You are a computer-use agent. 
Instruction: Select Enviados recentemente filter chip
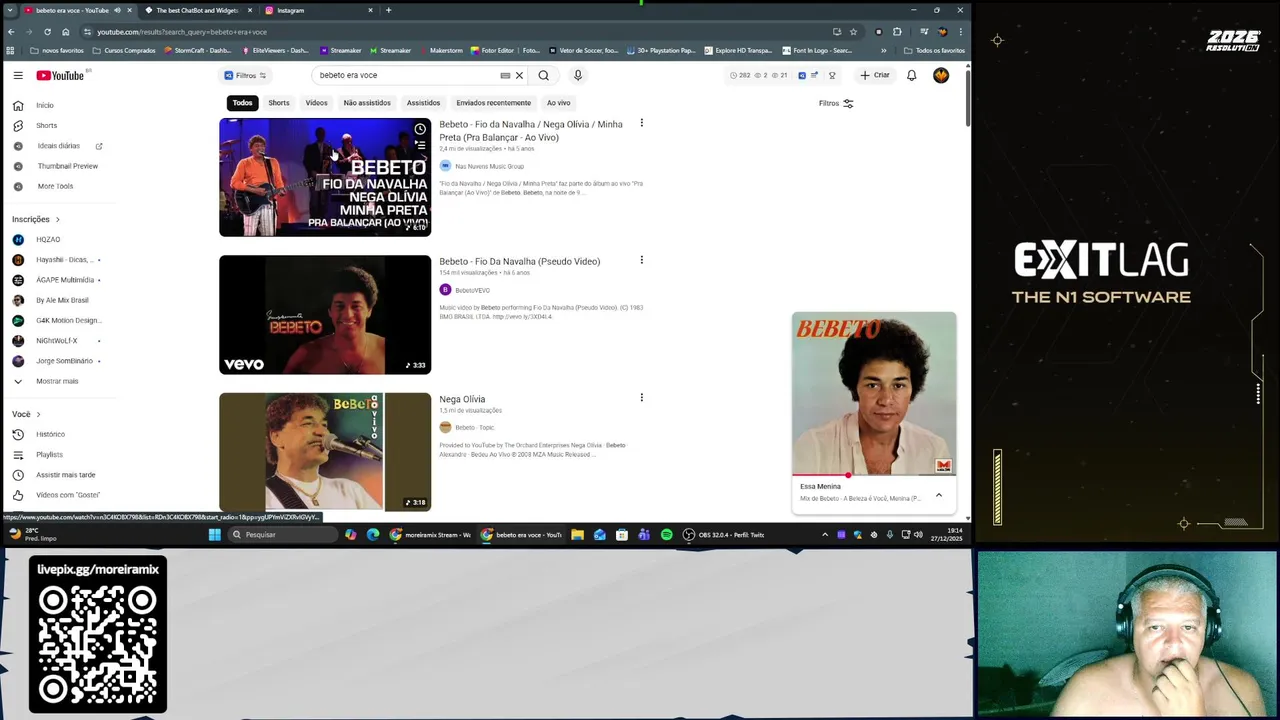(493, 103)
